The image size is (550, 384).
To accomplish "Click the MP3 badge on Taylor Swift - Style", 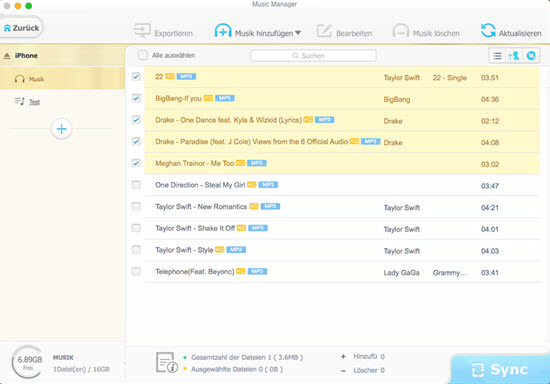I will click(236, 249).
